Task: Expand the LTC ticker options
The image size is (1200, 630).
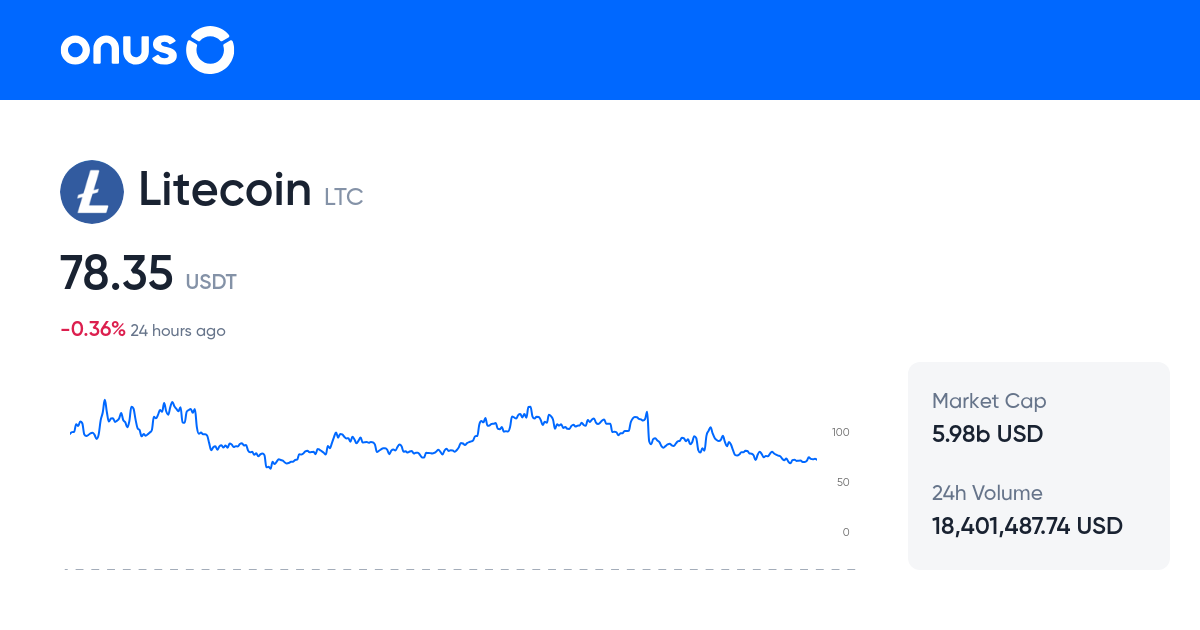Action: coord(343,197)
